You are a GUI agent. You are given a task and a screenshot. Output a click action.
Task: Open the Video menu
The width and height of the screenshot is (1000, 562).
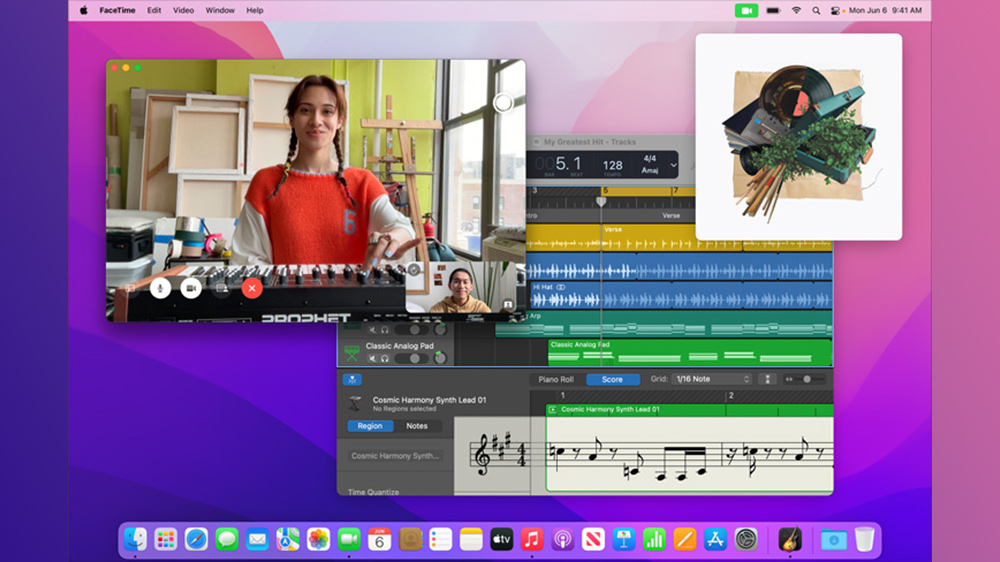183,10
